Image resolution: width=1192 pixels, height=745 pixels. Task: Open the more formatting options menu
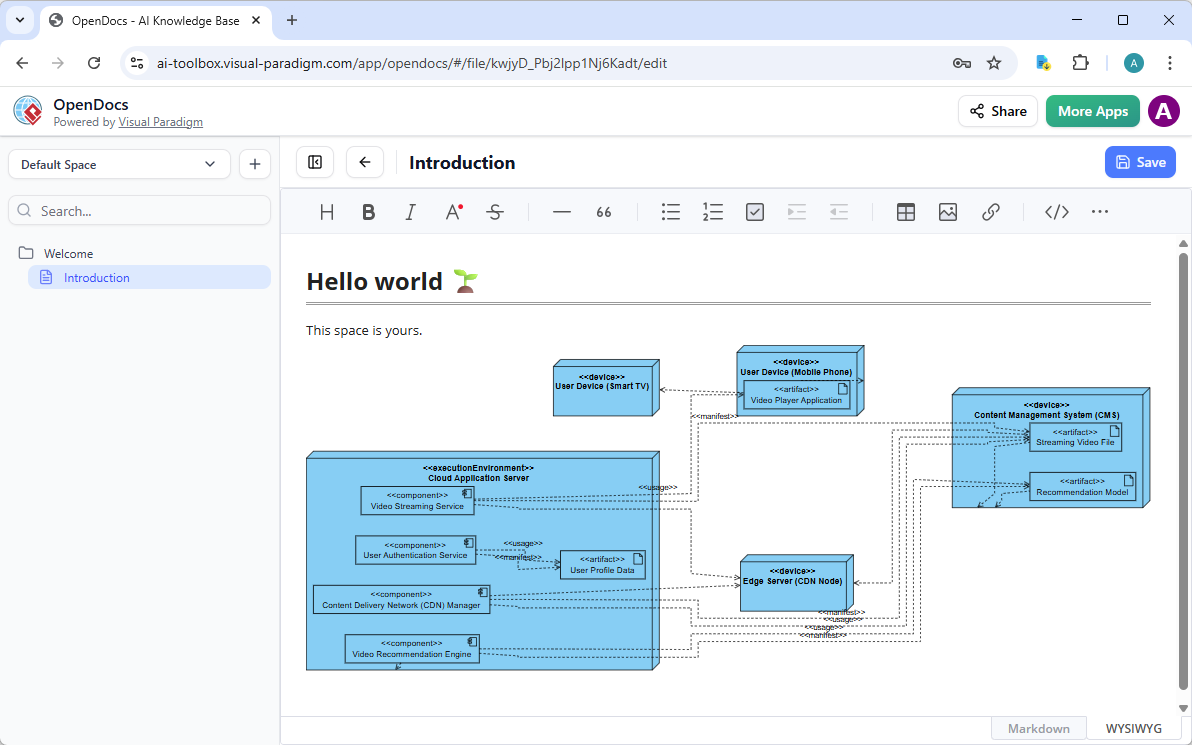click(1100, 211)
